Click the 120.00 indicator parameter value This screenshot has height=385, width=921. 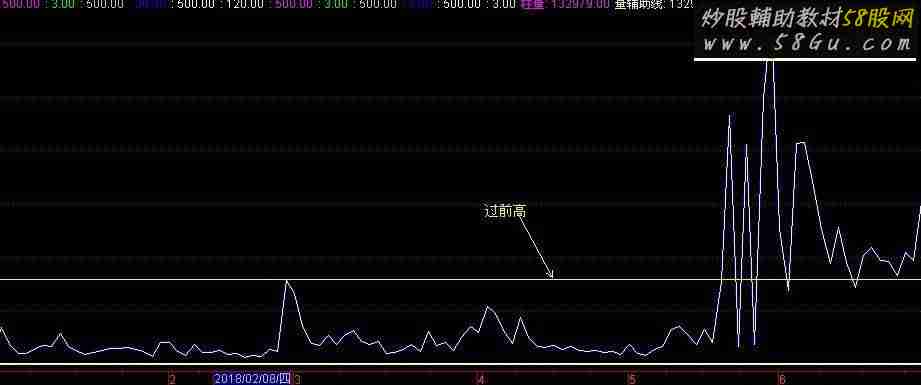tap(244, 5)
